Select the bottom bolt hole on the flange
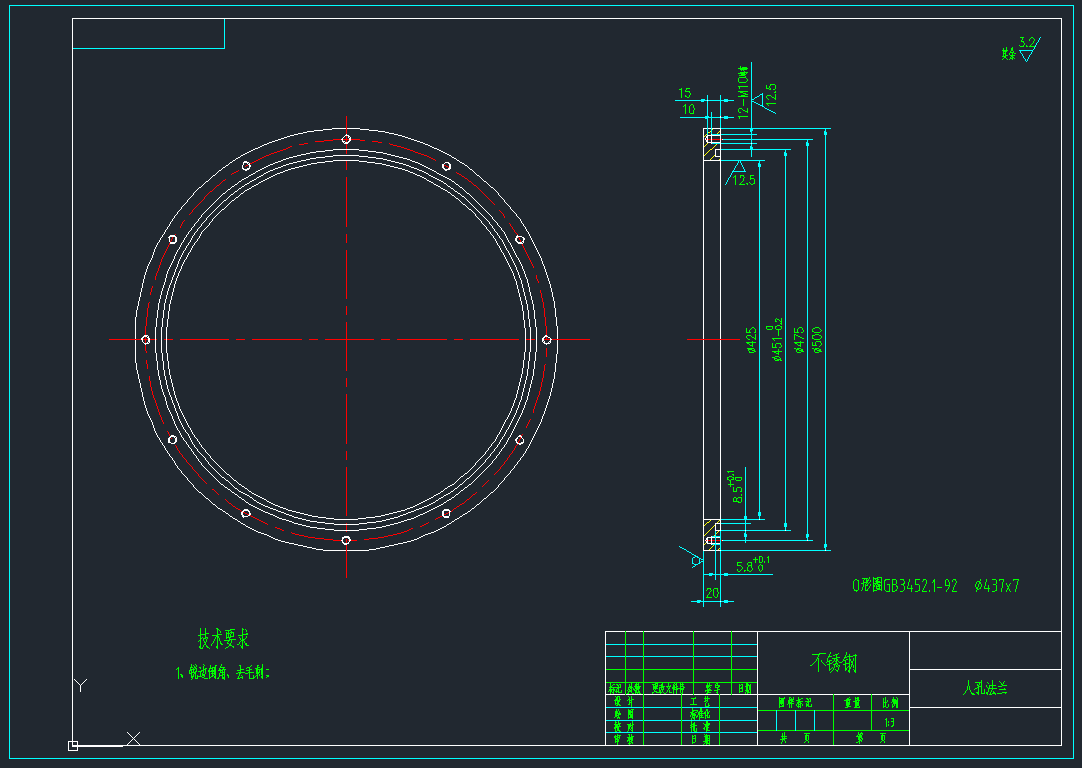Screen dimensions: 1082x768 [x=346, y=540]
